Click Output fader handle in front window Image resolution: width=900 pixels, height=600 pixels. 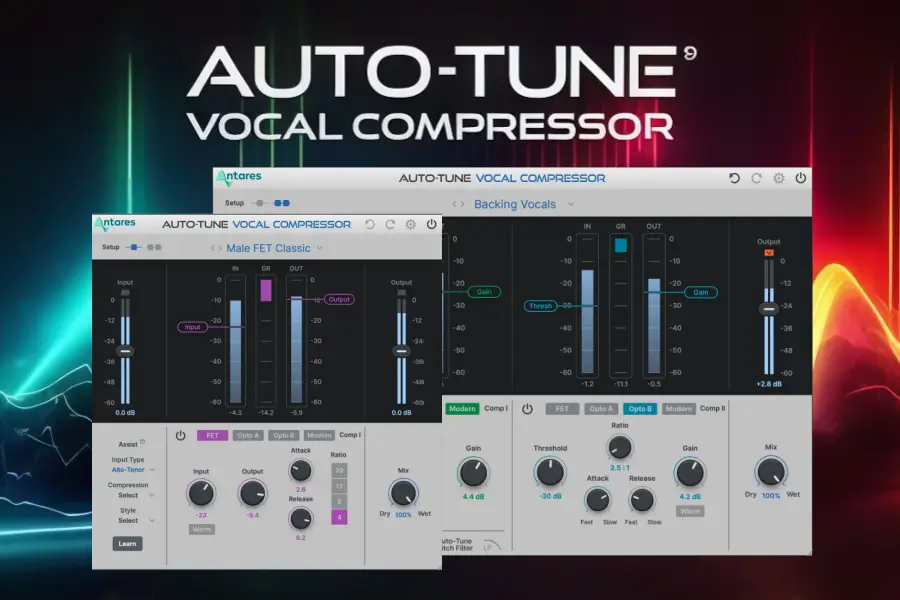(x=401, y=351)
